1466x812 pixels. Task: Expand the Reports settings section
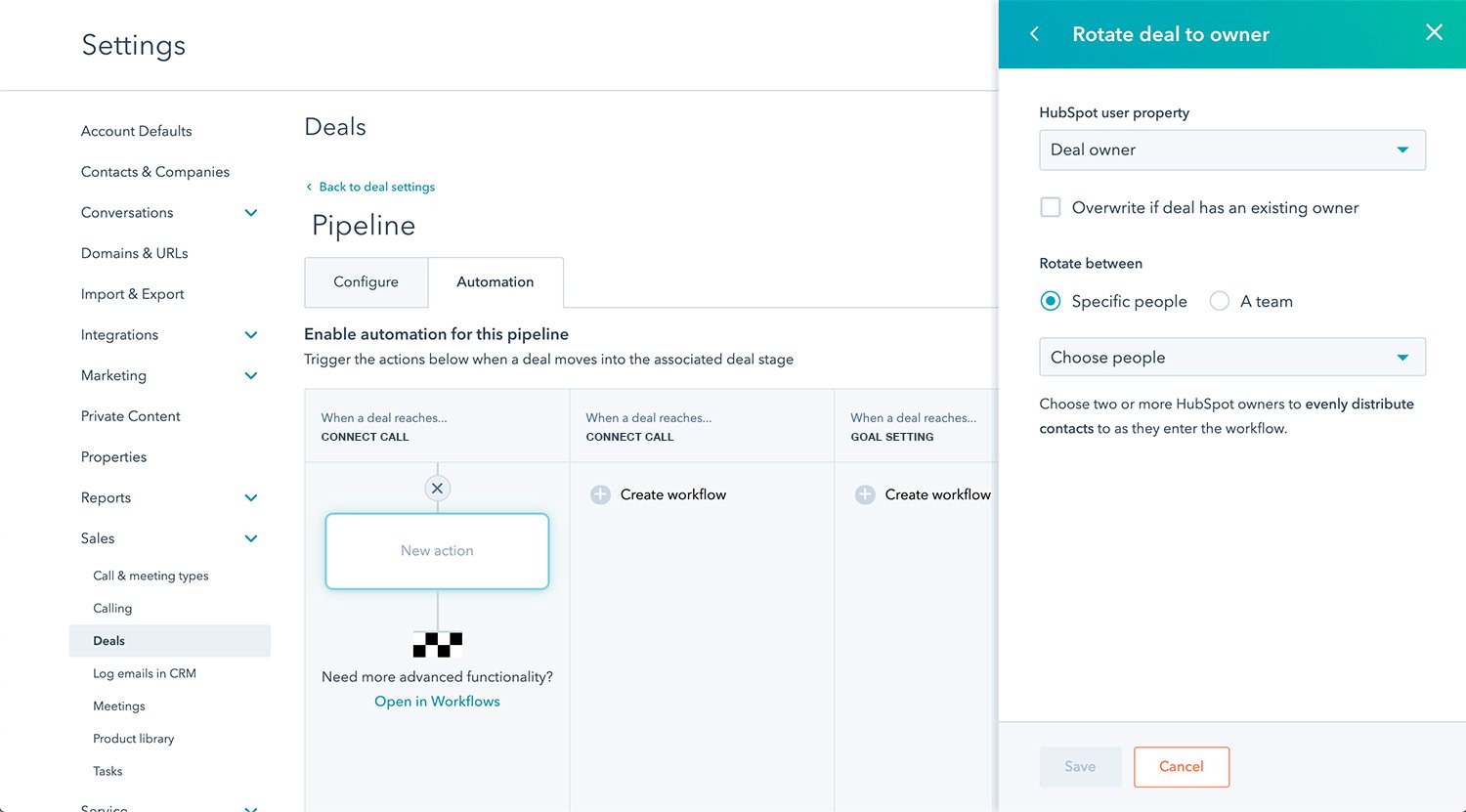pos(251,497)
